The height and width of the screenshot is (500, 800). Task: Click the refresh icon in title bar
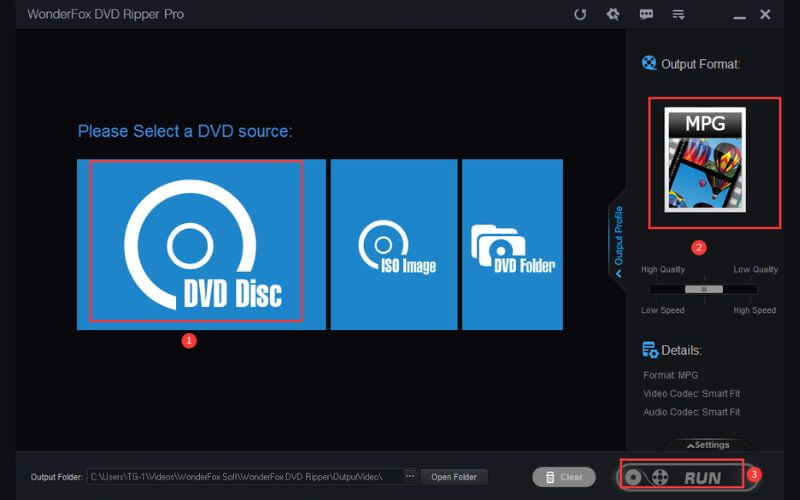(x=580, y=14)
